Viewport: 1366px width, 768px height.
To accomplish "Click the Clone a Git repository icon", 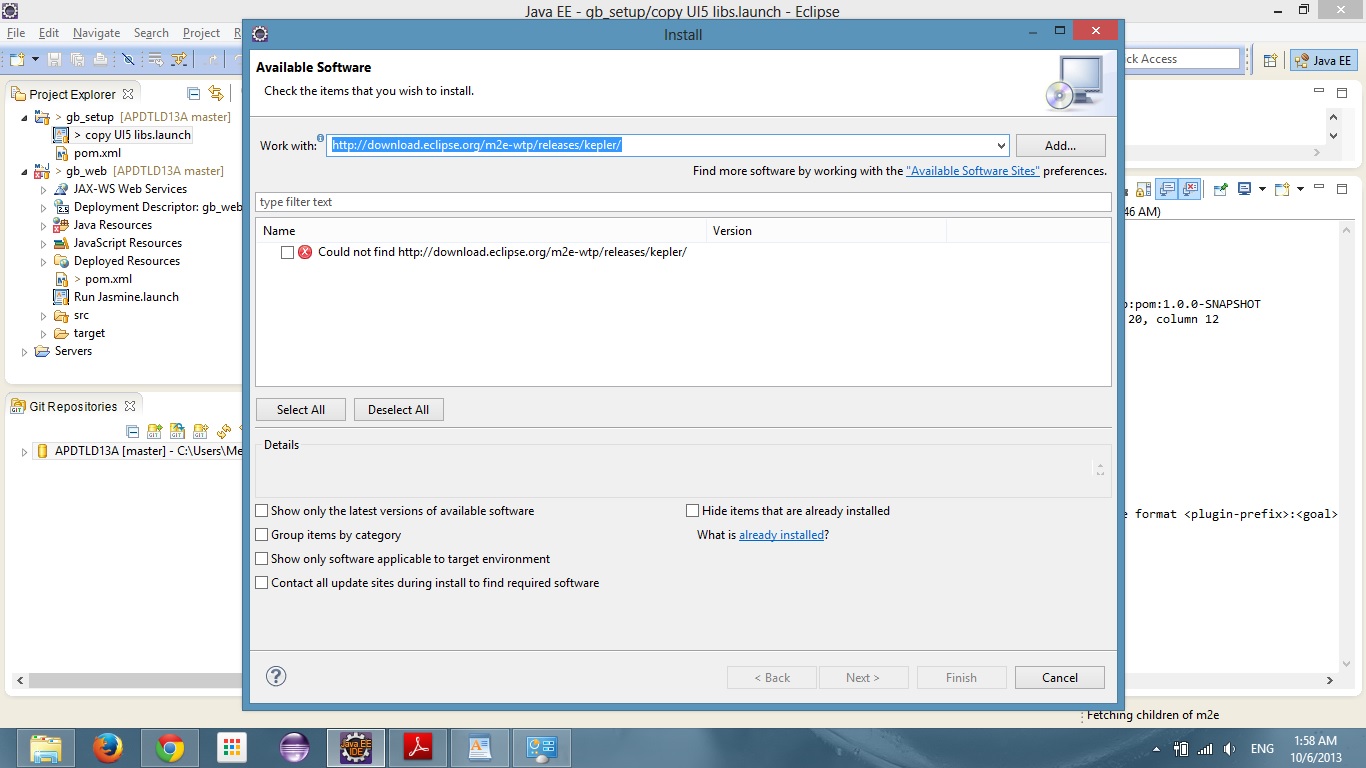I will pos(178,432).
